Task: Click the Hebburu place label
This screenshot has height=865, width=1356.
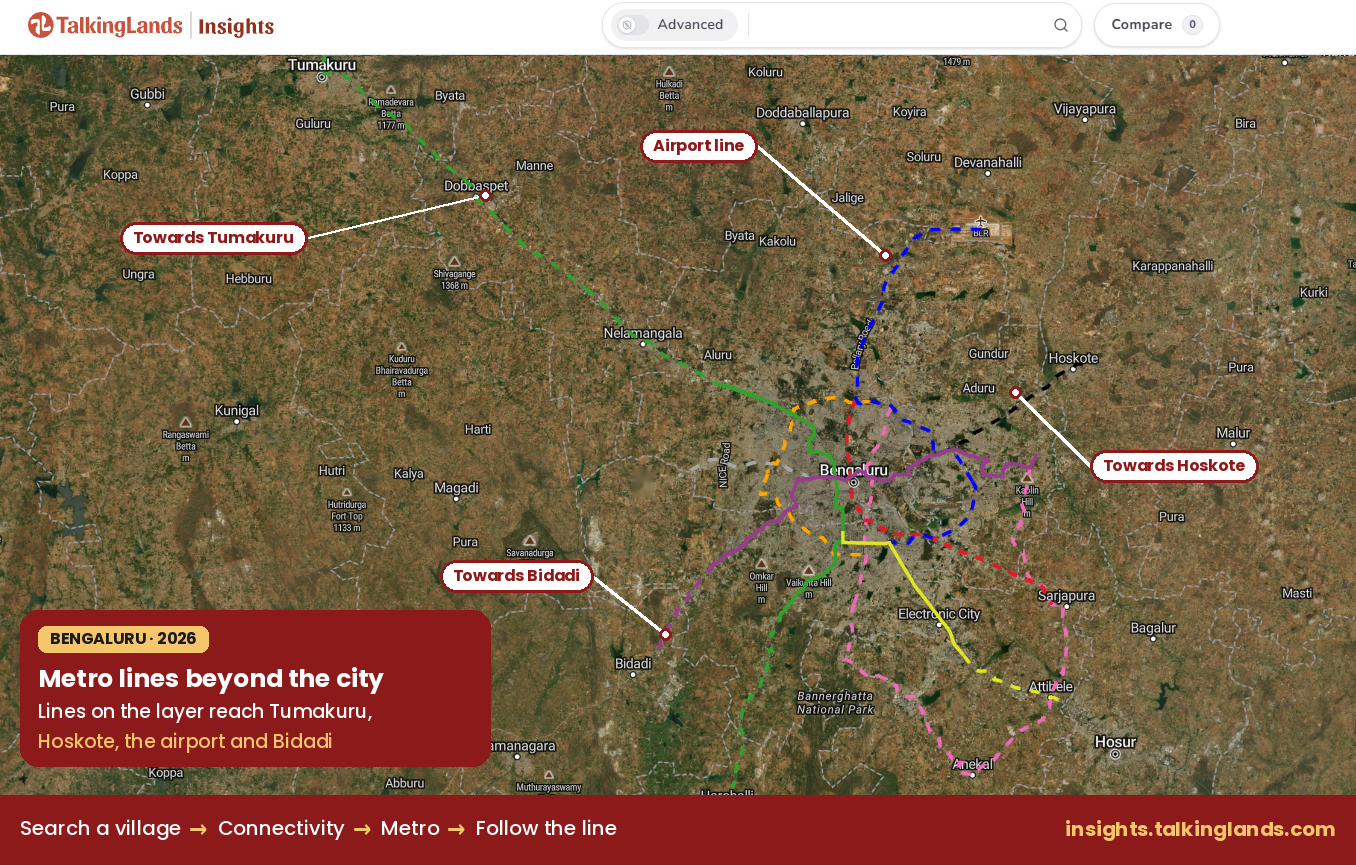Action: (x=249, y=279)
